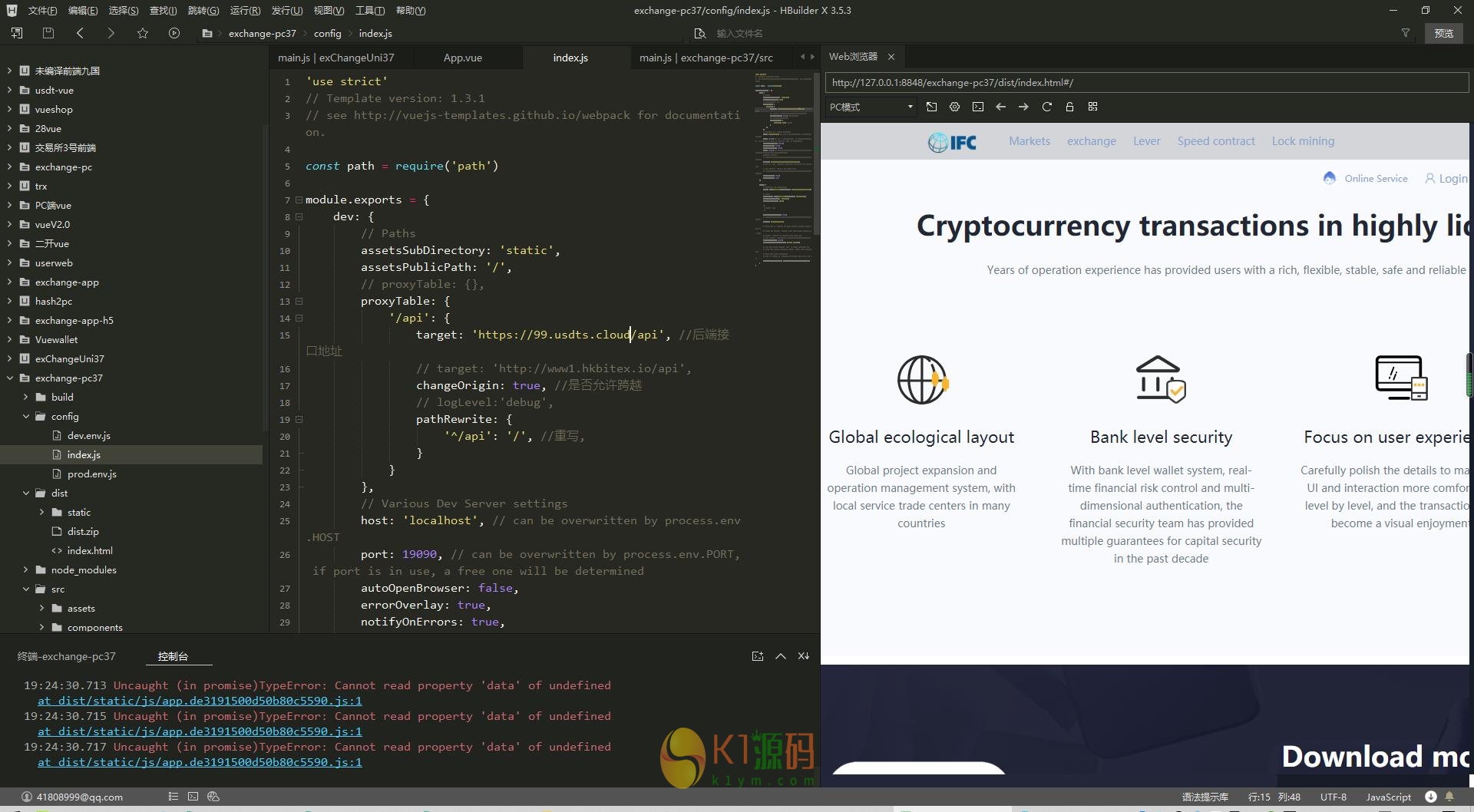This screenshot has width=1474, height=812.
Task: Click the save file icon
Action: 48,33
